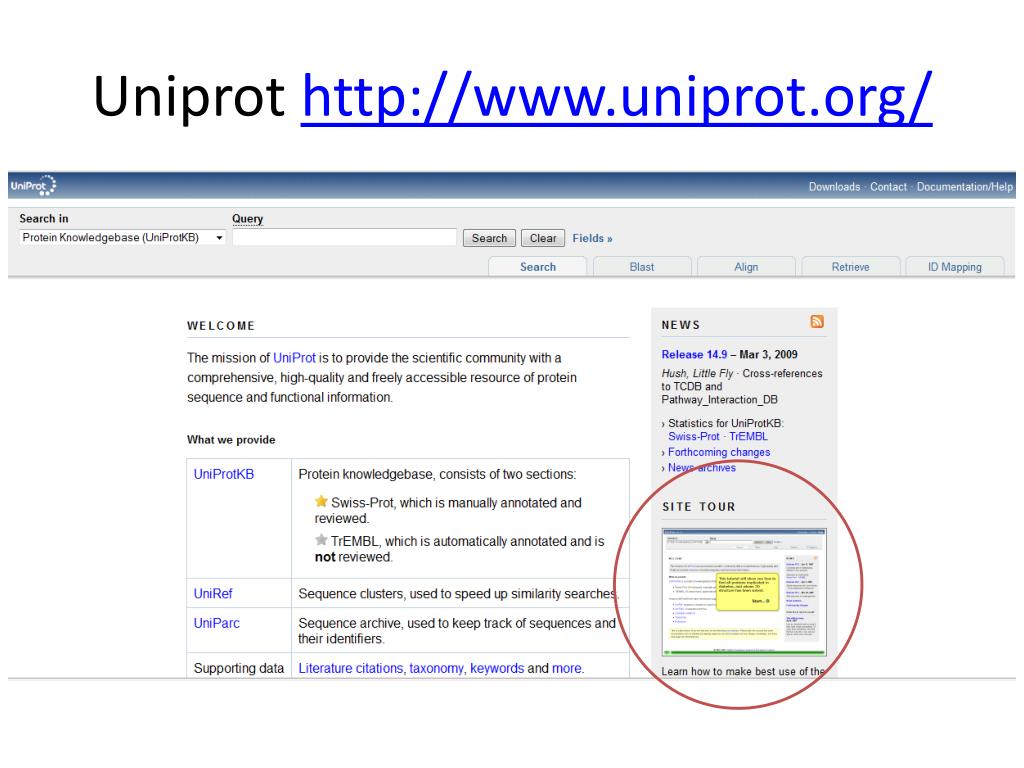Open TrEMBL statistics link
The width and height of the screenshot is (1024, 768).
pos(748,436)
